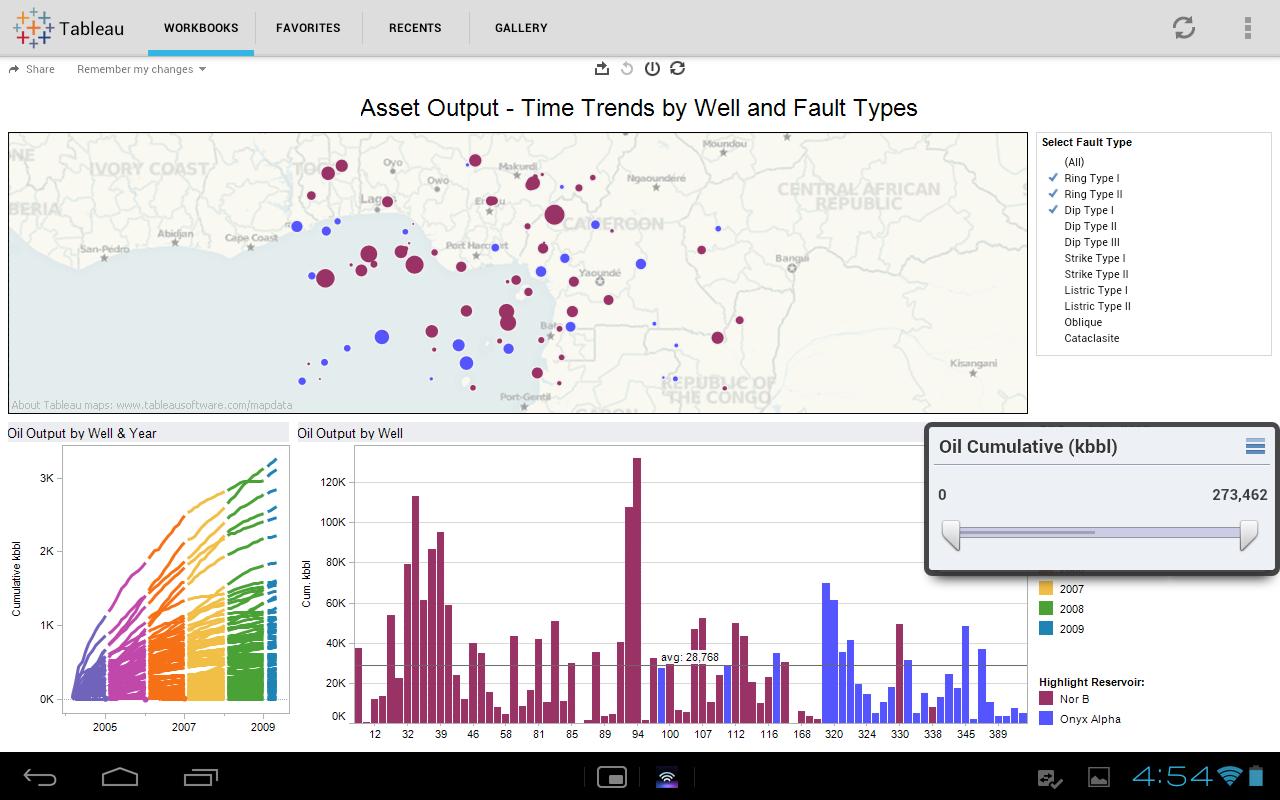The width and height of the screenshot is (1280, 800).
Task: Open the three-dot overflow menu
Action: (x=1246, y=27)
